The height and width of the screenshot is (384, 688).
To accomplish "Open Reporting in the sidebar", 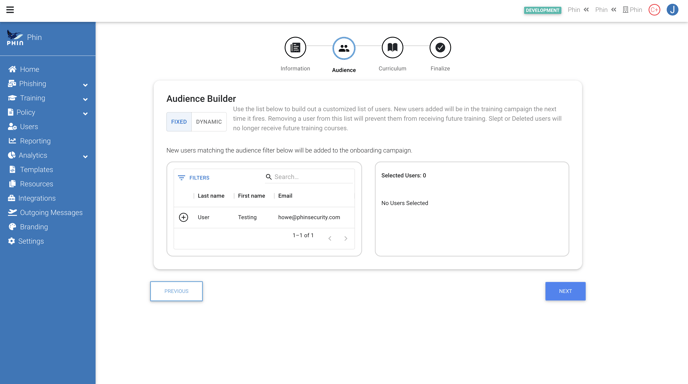I will (35, 141).
